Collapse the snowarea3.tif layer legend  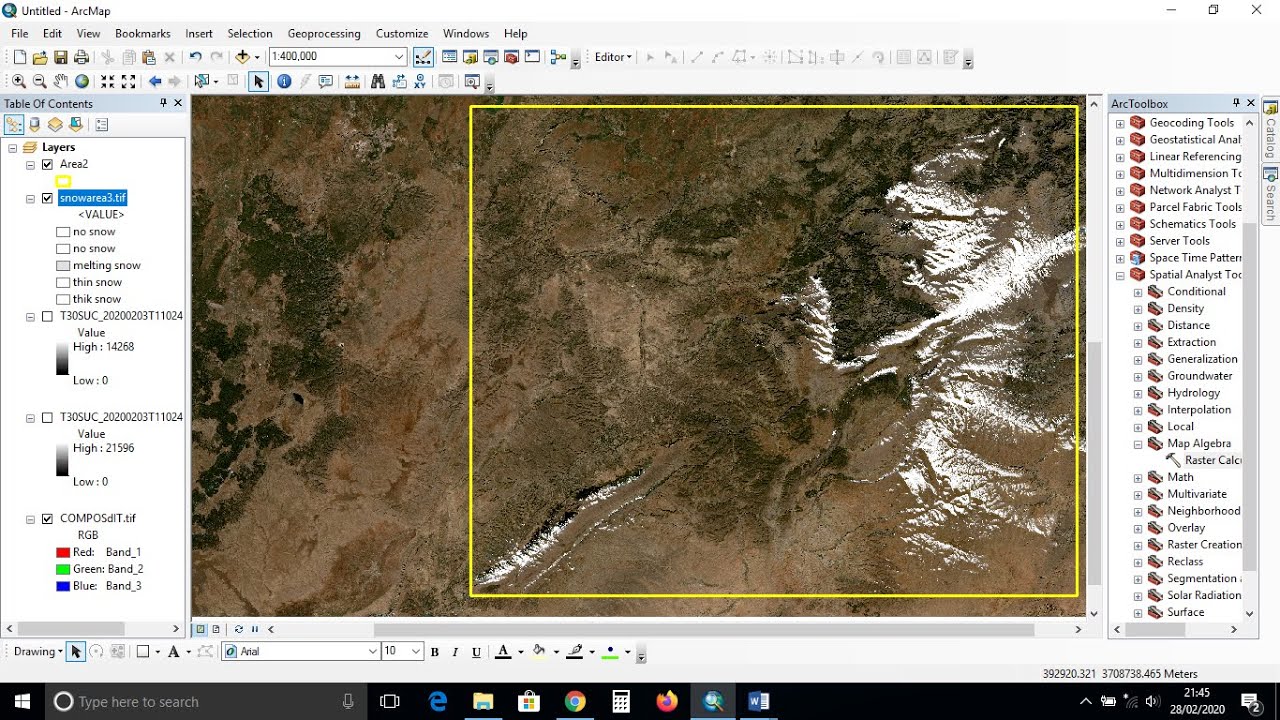coord(31,198)
